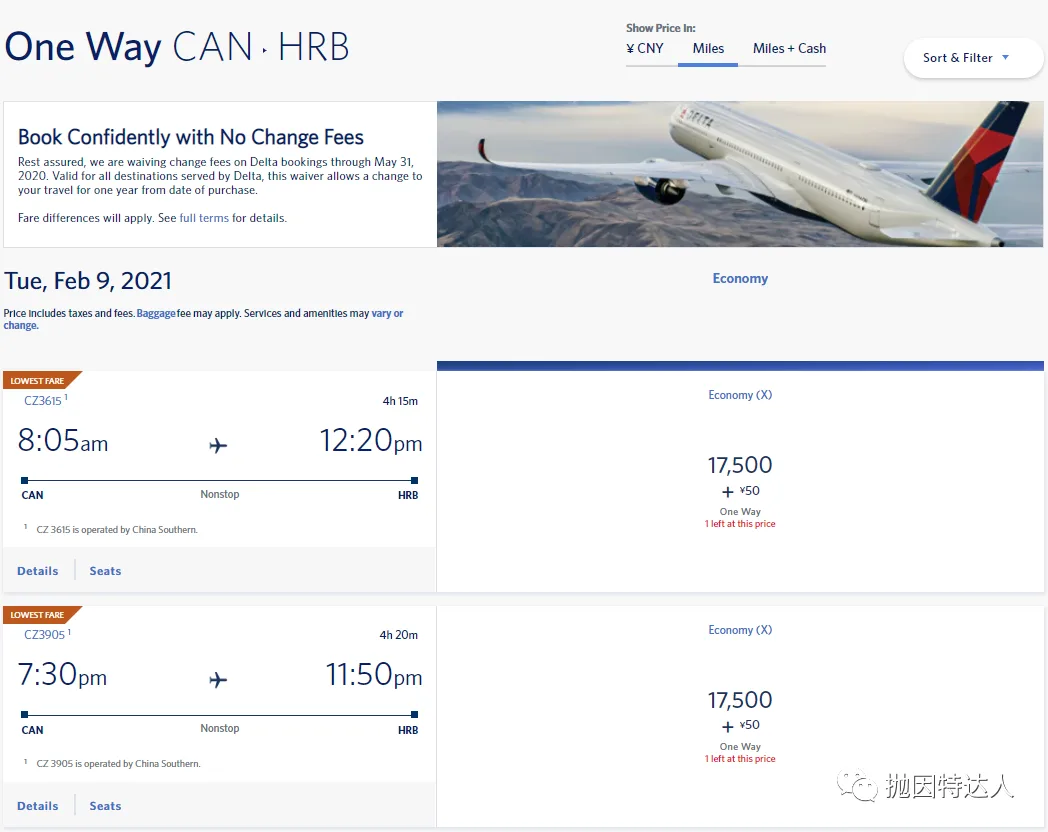The height and width of the screenshot is (832, 1048).
Task: View Details for flight CZ3615
Action: pyautogui.click(x=37, y=571)
